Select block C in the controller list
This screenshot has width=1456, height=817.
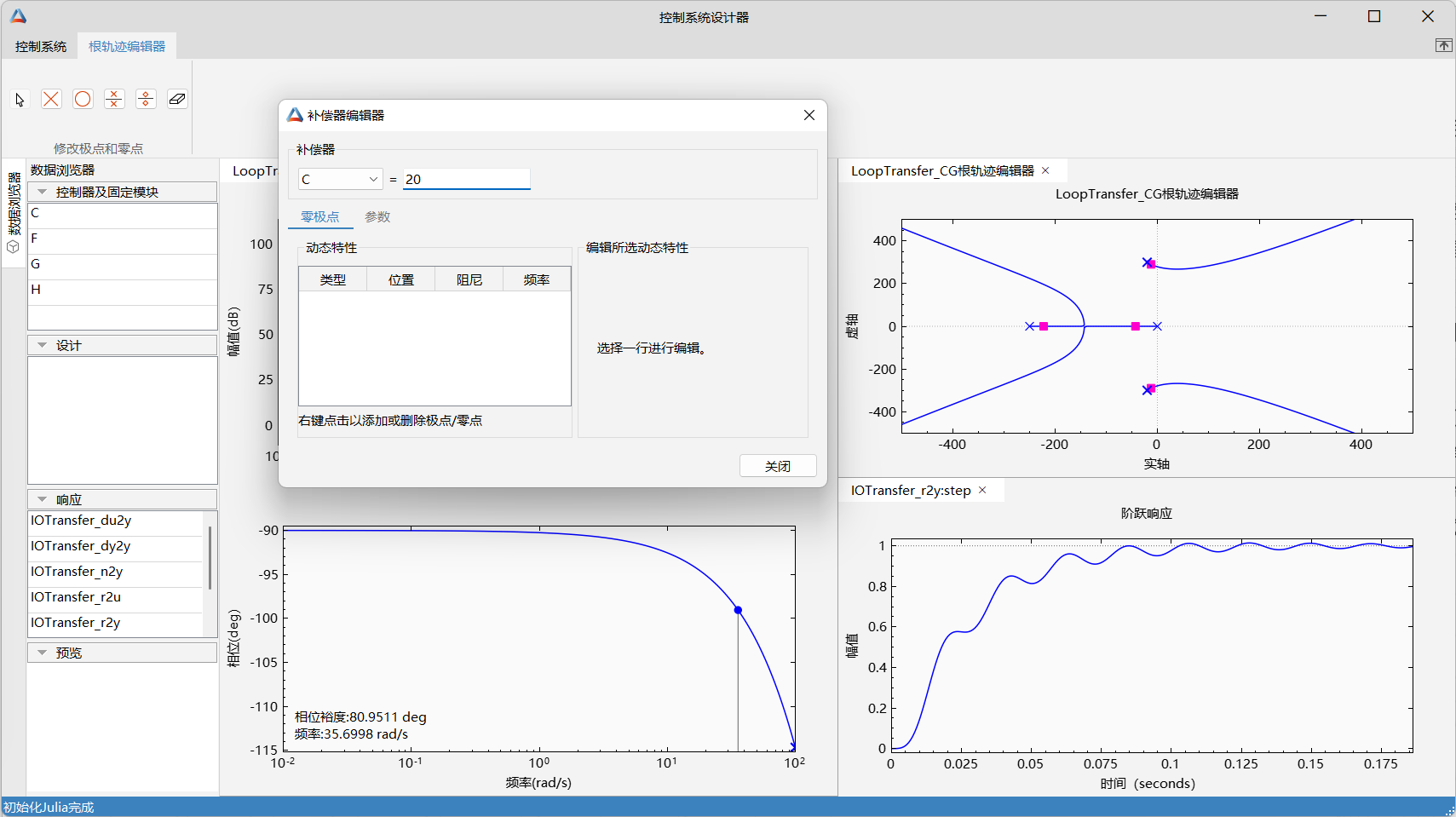(x=123, y=216)
